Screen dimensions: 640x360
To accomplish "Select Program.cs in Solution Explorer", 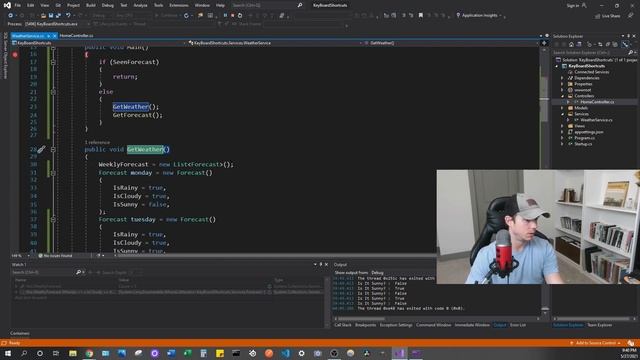I will (583, 138).
